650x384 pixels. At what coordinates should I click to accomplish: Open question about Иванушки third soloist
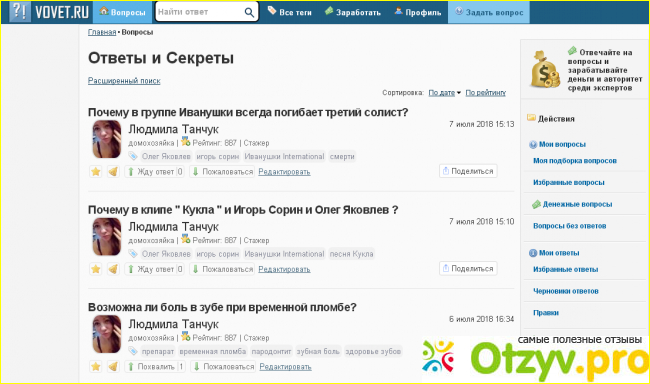click(248, 112)
